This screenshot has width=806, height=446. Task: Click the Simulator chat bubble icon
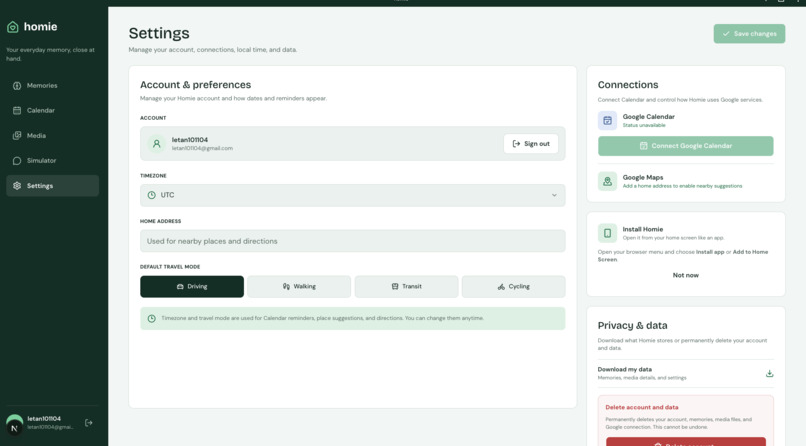pos(17,161)
